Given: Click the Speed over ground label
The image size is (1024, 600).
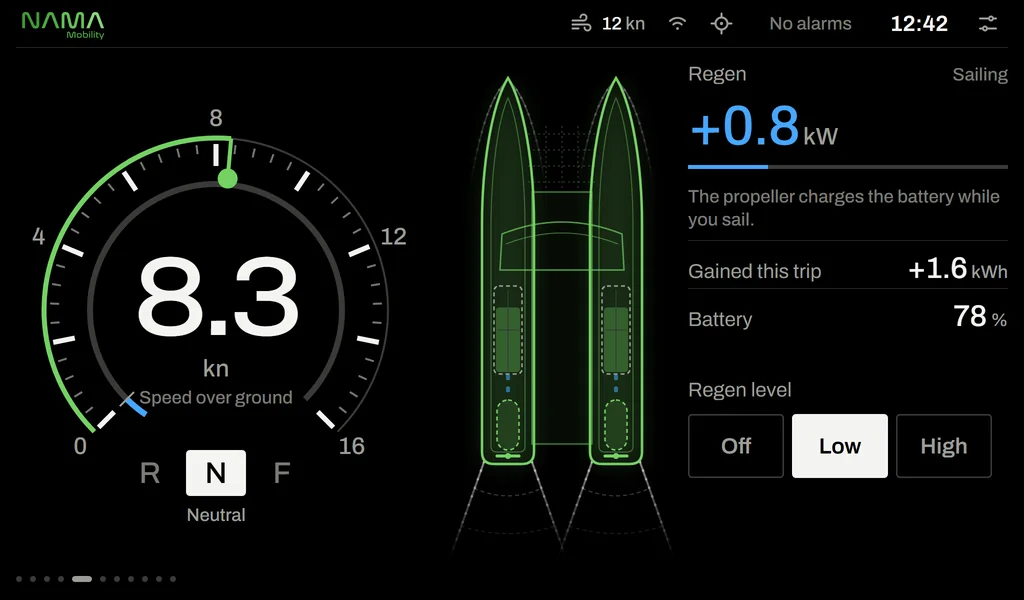Looking at the screenshot, I should [x=216, y=397].
